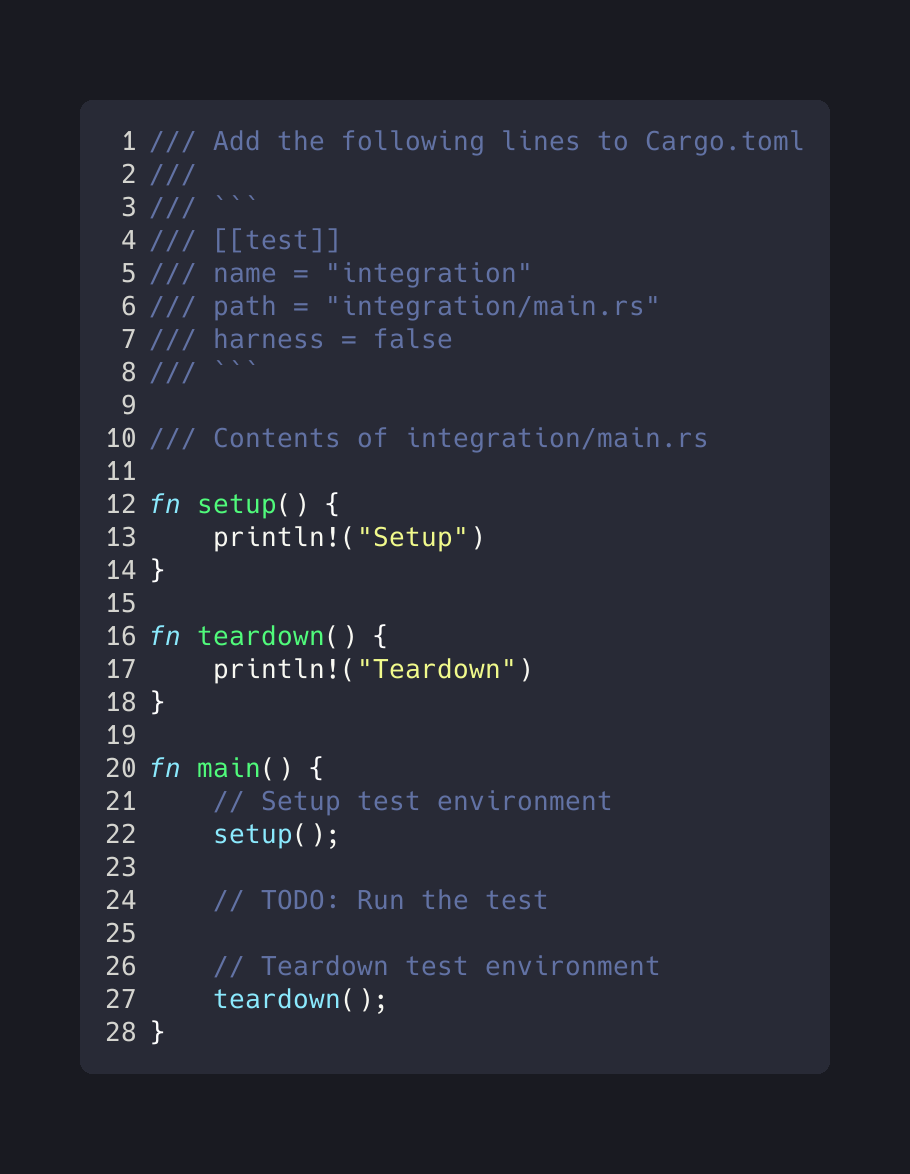Click 'harness = false' comment line
Viewport: 910px width, 1174px height.
(x=301, y=339)
